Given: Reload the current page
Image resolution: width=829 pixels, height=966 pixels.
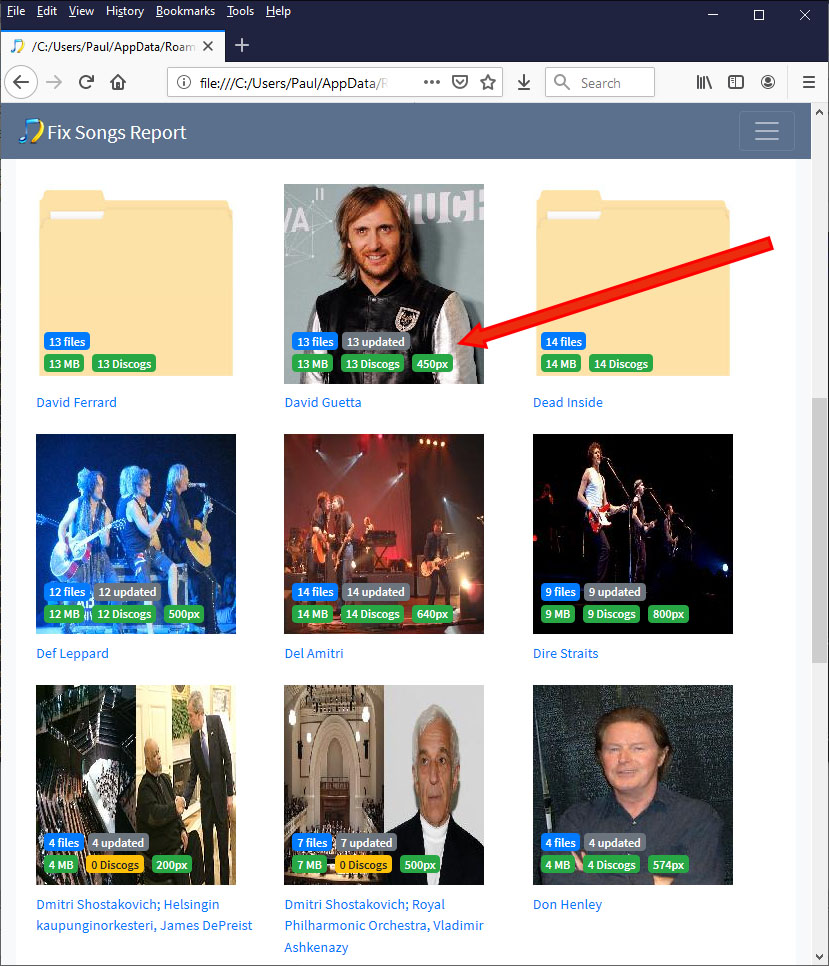Looking at the screenshot, I should click(86, 82).
